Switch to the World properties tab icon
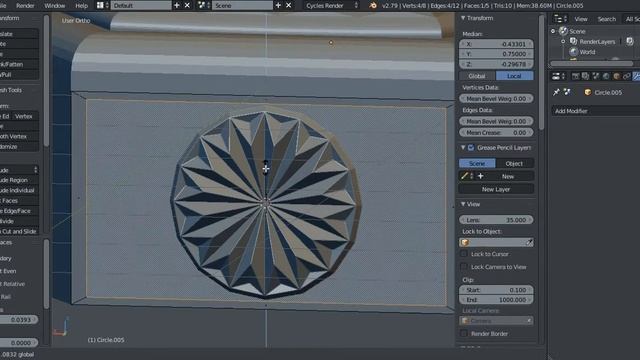The width and height of the screenshot is (640, 360). (606, 76)
